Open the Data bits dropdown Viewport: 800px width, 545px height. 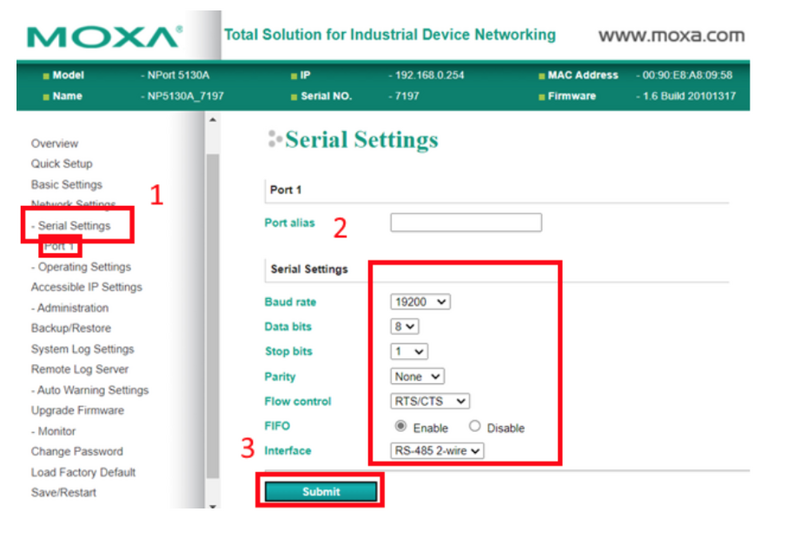coord(405,327)
